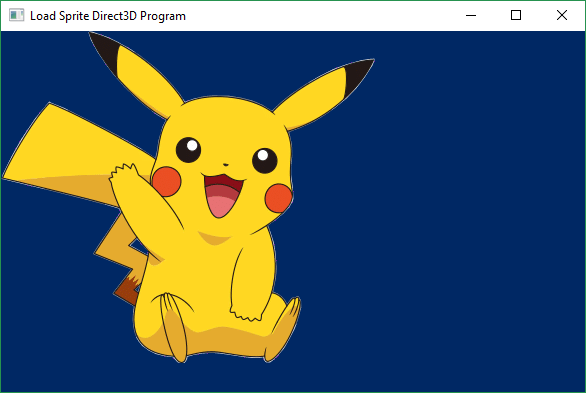Screen dimensions: 586x393
Task: Click Pikachu's right black-tipped ear
Action: (324, 94)
